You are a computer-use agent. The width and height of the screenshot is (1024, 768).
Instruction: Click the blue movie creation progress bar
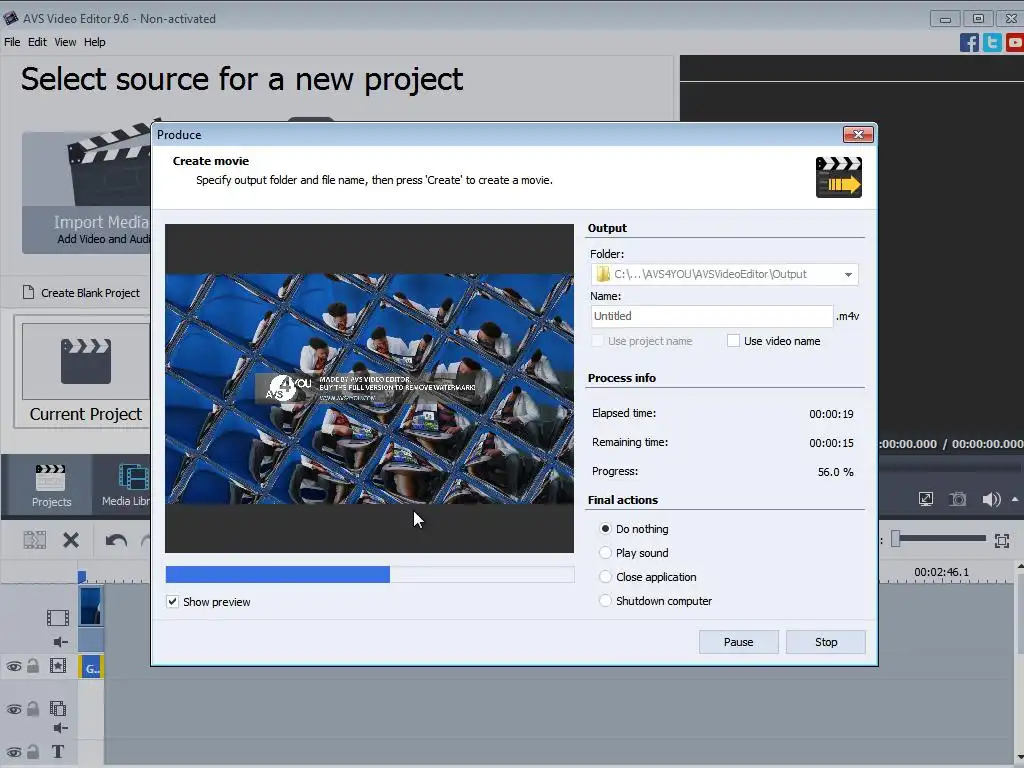(x=370, y=574)
